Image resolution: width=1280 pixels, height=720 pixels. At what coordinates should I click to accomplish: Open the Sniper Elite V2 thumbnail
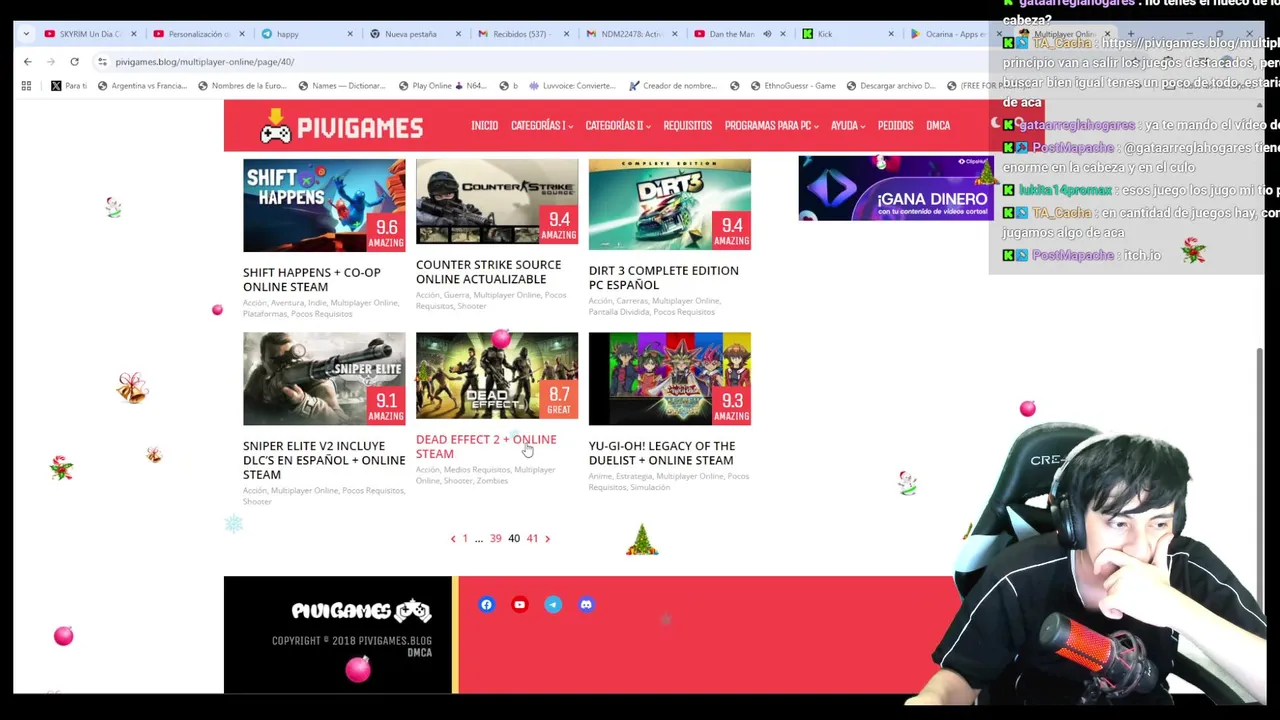pos(324,379)
